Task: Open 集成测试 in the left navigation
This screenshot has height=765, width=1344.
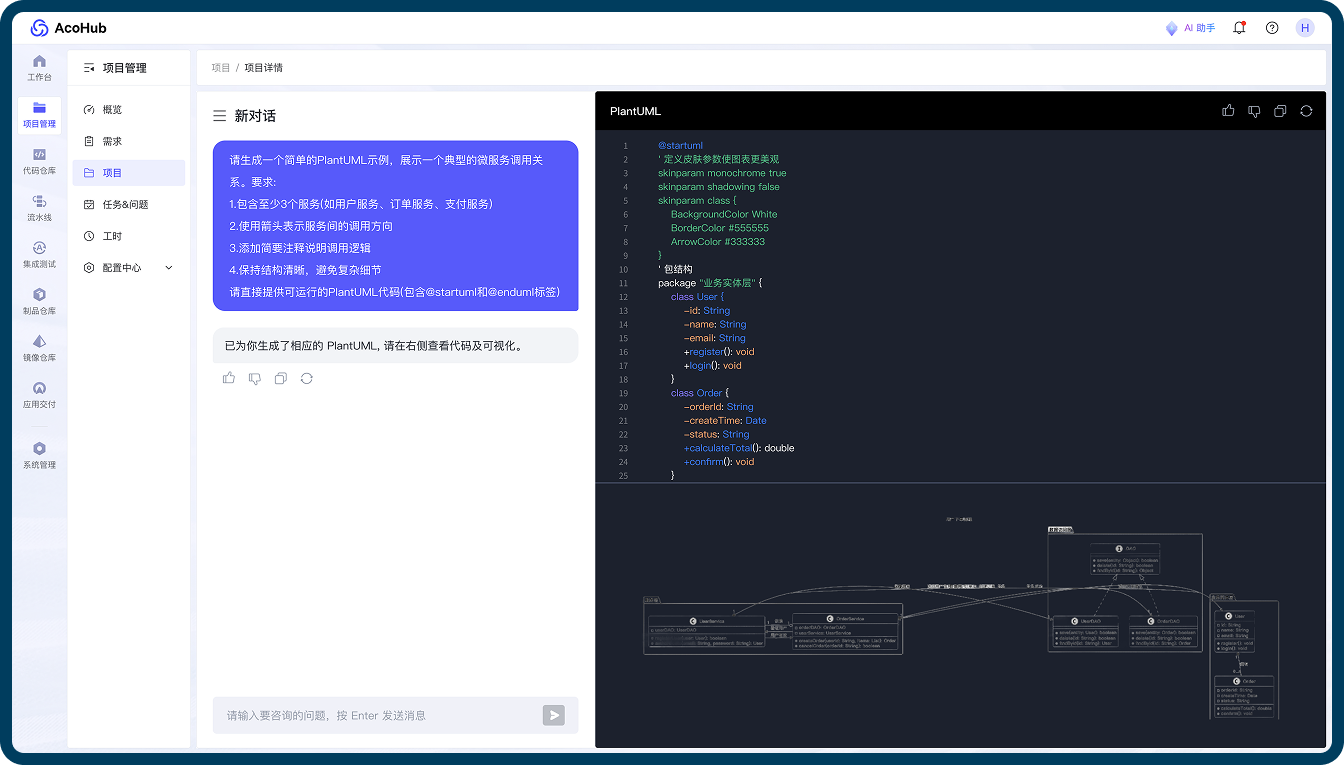Action: click(x=39, y=255)
